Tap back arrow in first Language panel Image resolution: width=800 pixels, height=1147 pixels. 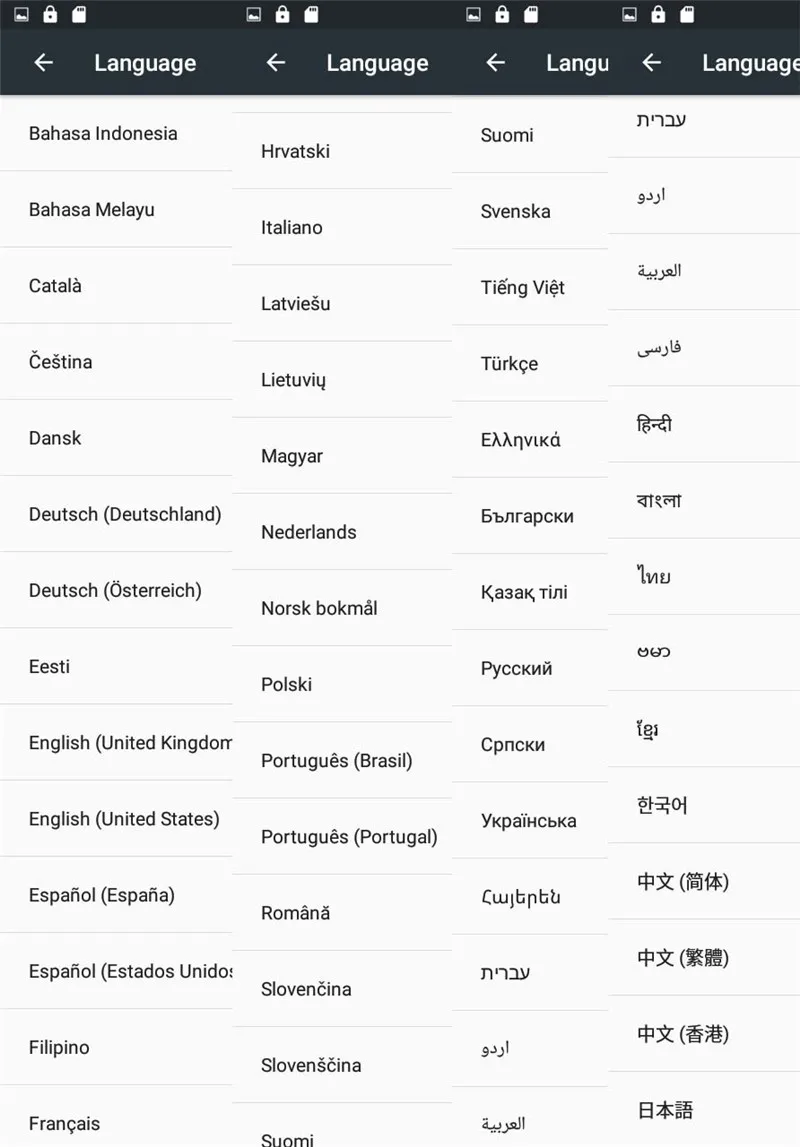pos(44,63)
